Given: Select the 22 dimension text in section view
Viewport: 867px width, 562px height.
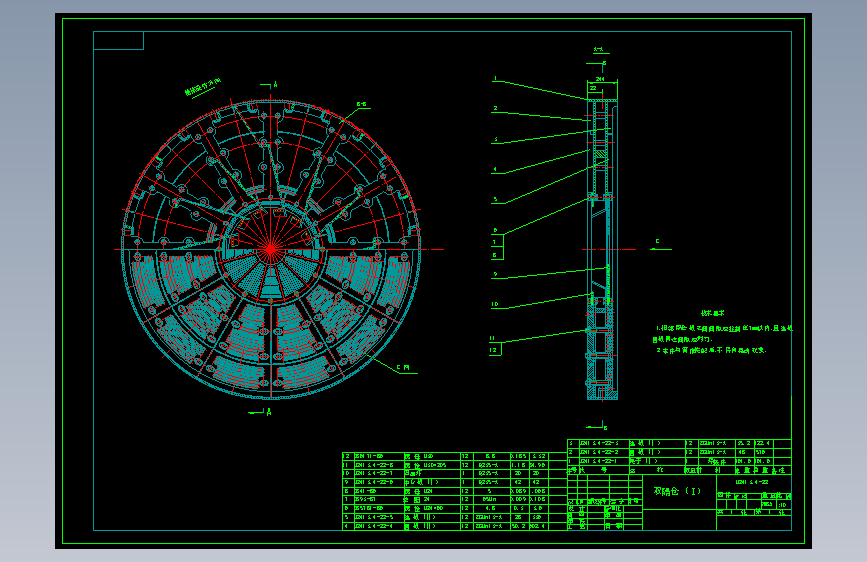Looking at the screenshot, I should (x=593, y=88).
